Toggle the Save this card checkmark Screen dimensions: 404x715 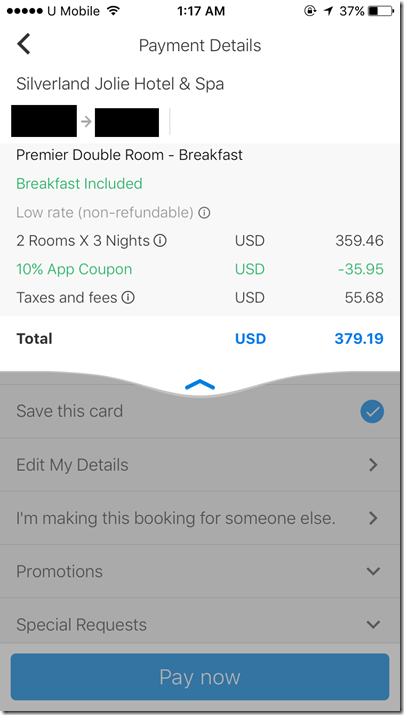pyautogui.click(x=372, y=411)
